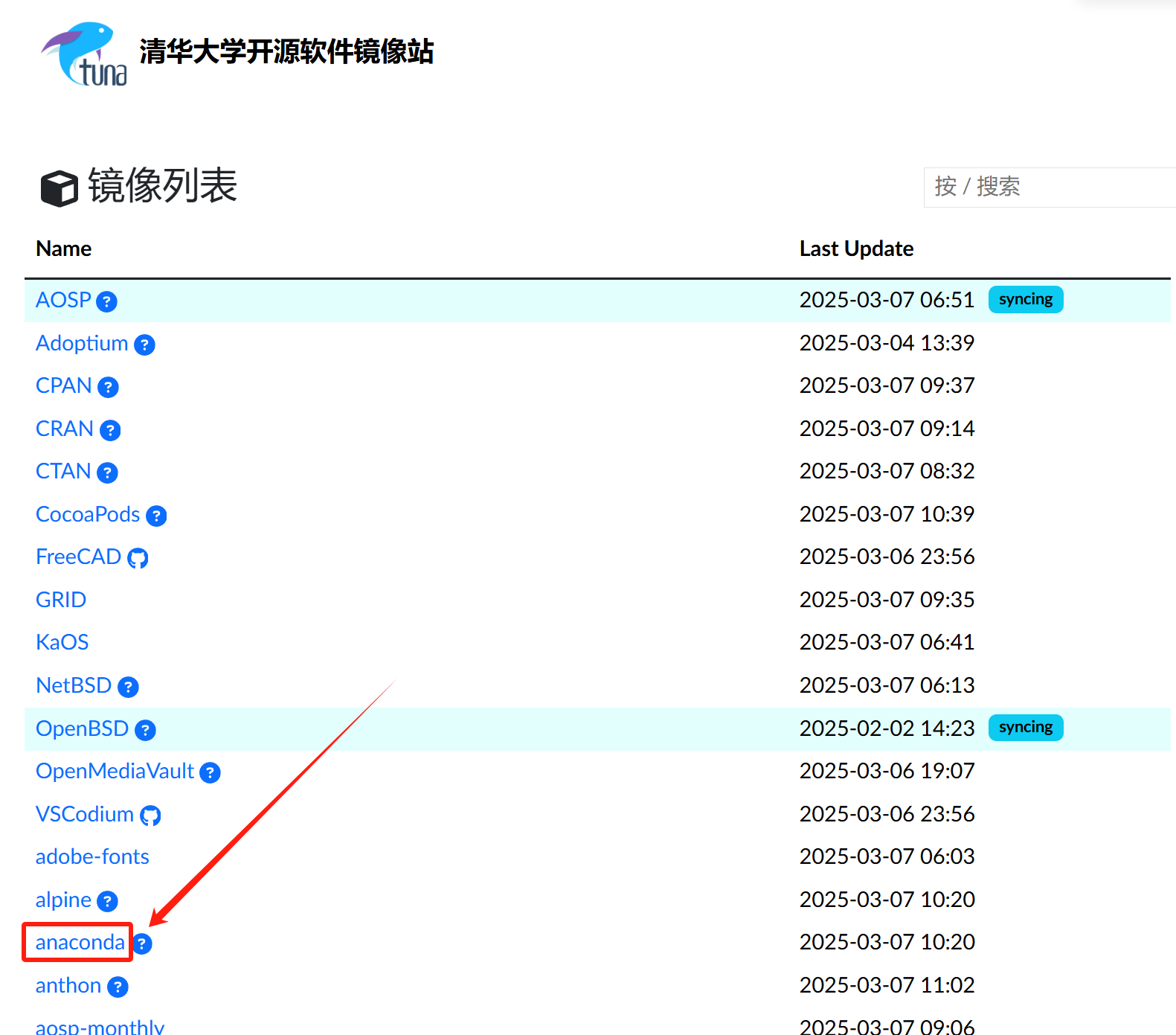Open the help icon next to NetBSD
Image resolution: width=1176 pixels, height=1035 pixels.
coord(128,687)
